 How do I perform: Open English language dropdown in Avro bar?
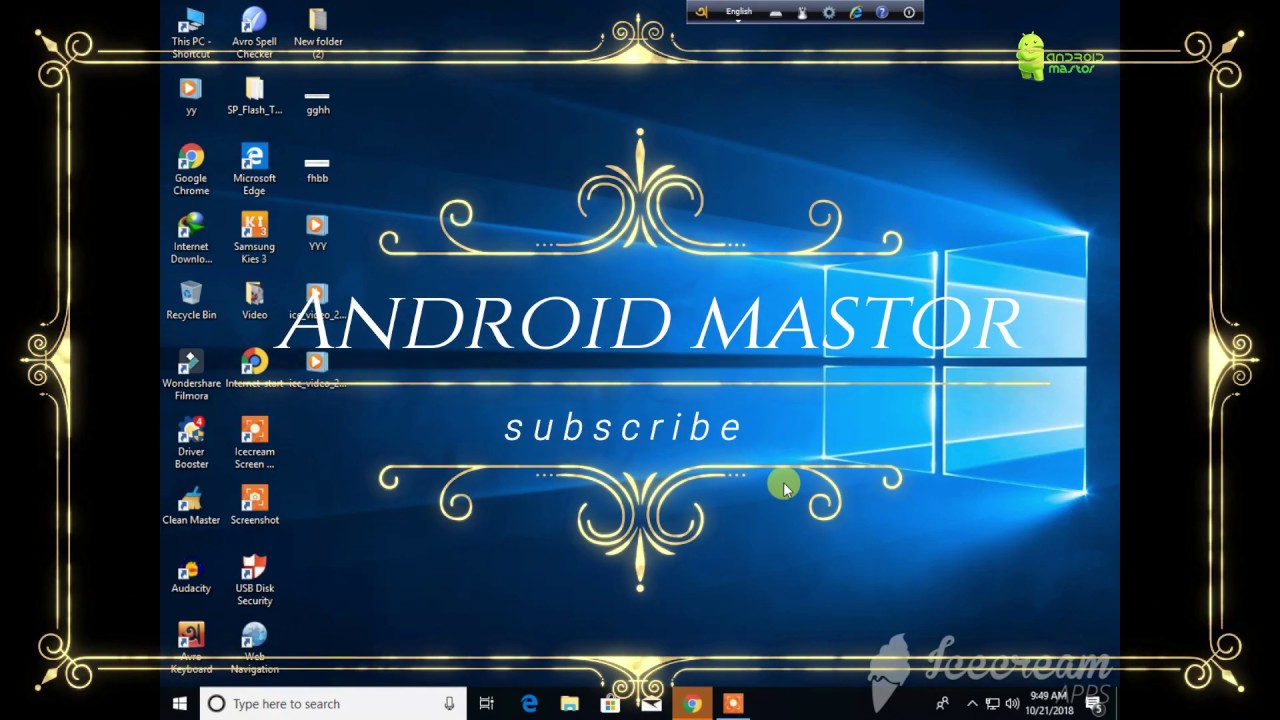coord(739,12)
